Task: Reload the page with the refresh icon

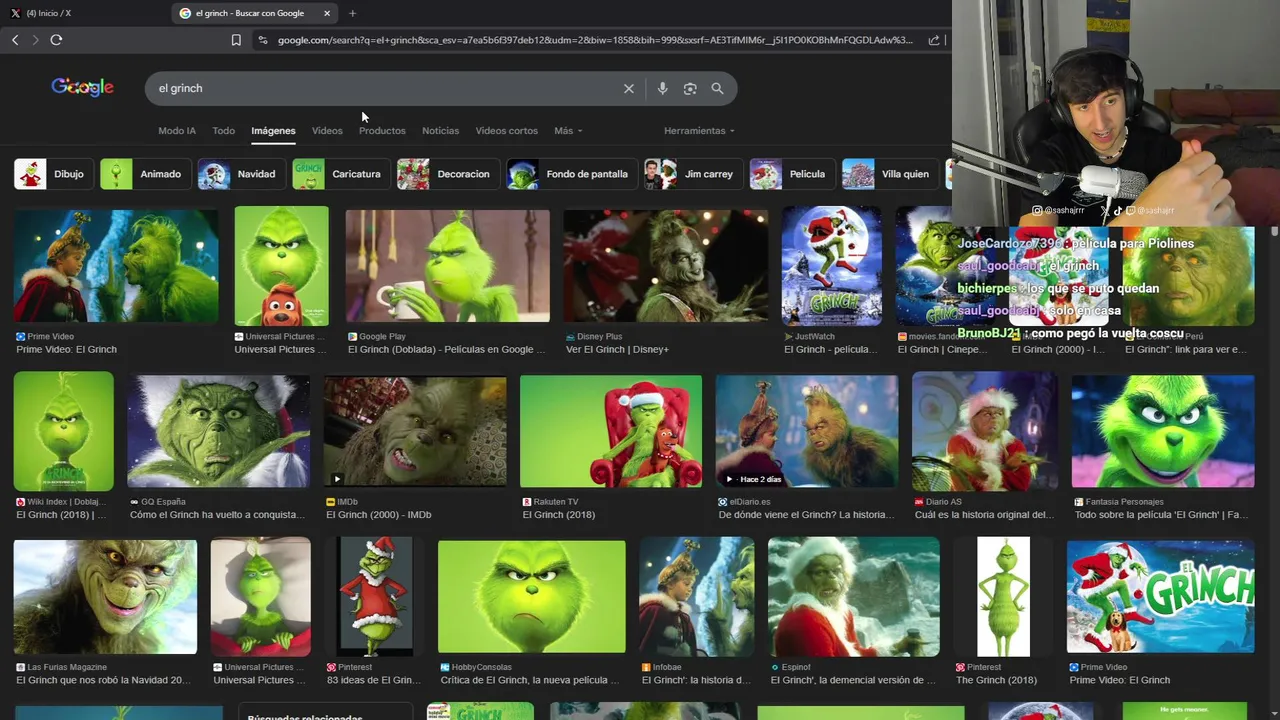Action: click(x=56, y=40)
